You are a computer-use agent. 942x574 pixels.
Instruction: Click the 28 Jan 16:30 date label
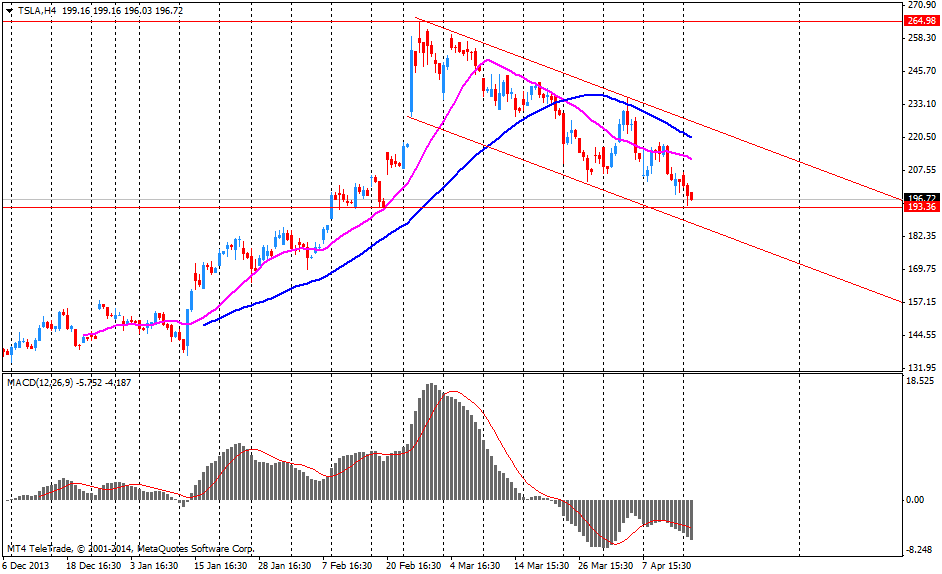tap(284, 566)
